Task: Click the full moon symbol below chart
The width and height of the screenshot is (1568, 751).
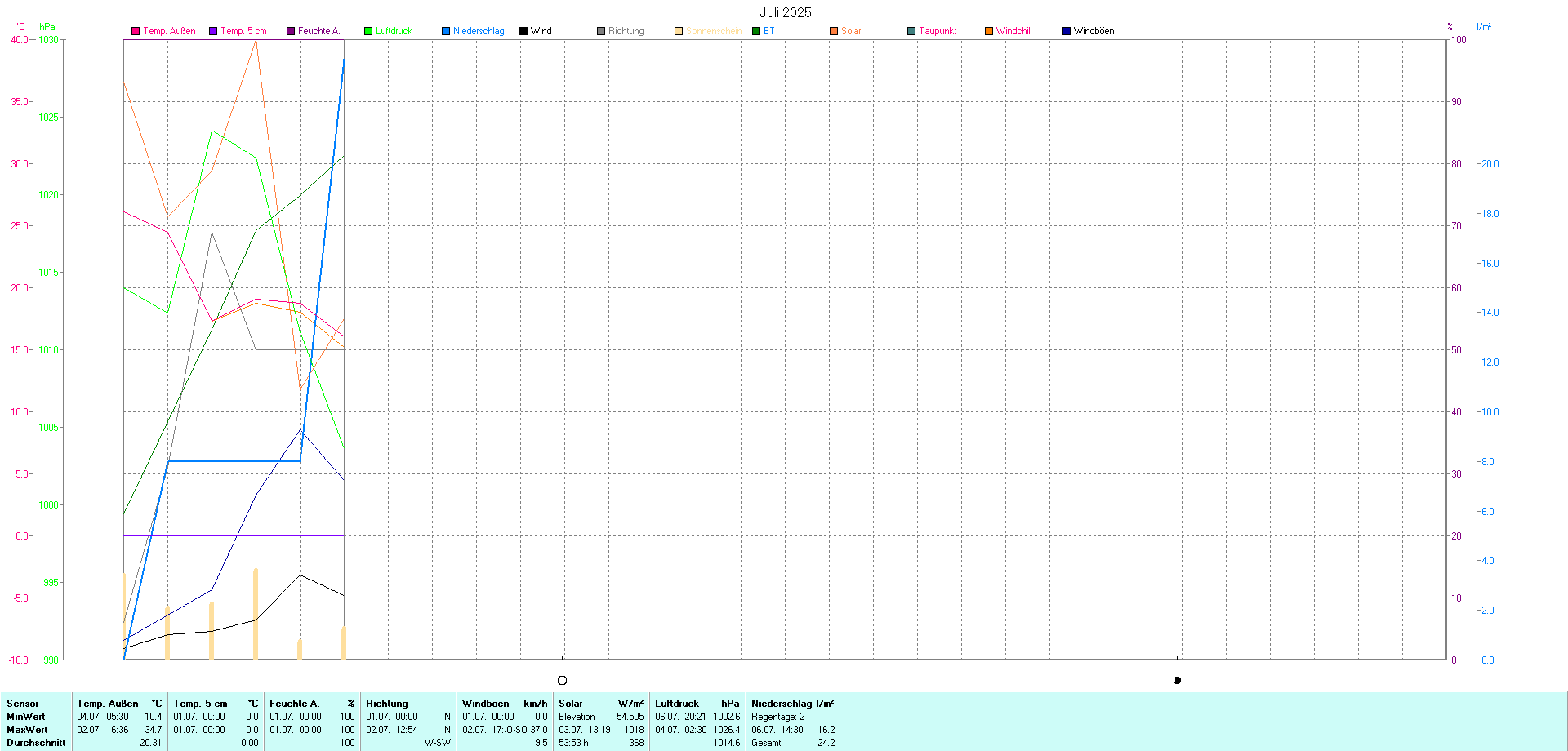Action: [x=562, y=680]
